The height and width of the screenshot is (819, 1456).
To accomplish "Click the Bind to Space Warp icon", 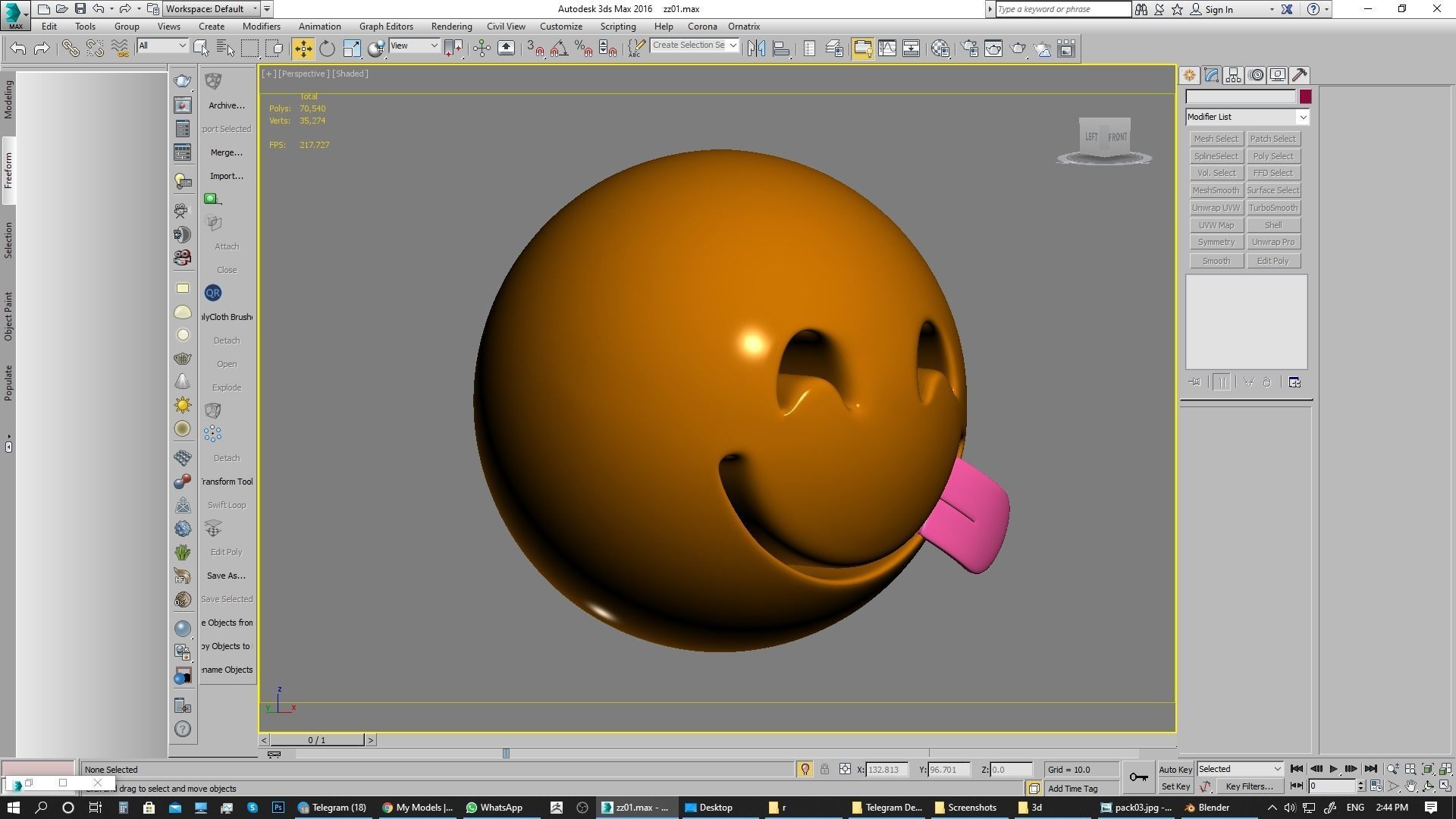I will click(120, 49).
